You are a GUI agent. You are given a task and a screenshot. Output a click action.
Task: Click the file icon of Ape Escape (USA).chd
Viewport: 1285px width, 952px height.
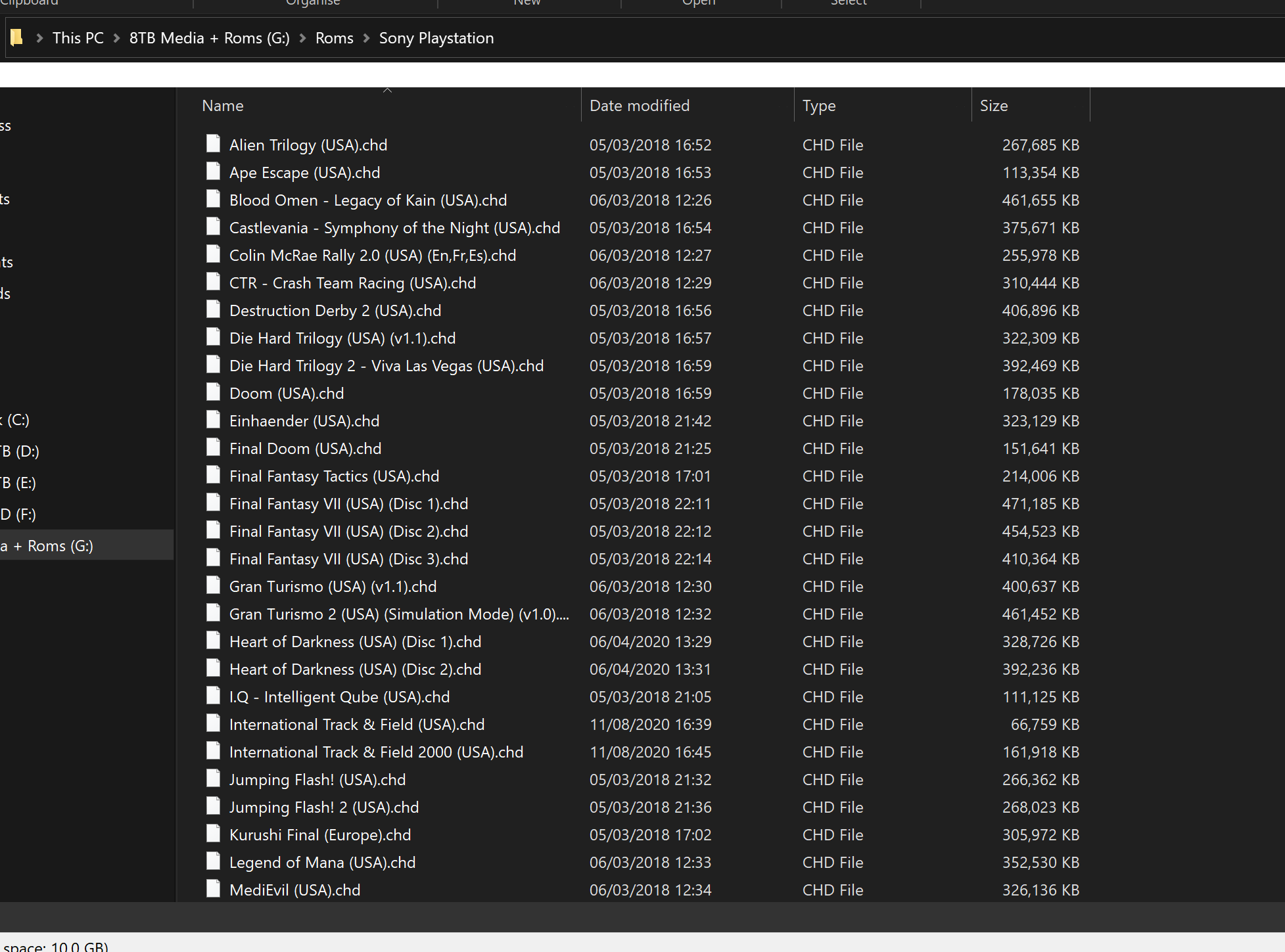point(213,171)
